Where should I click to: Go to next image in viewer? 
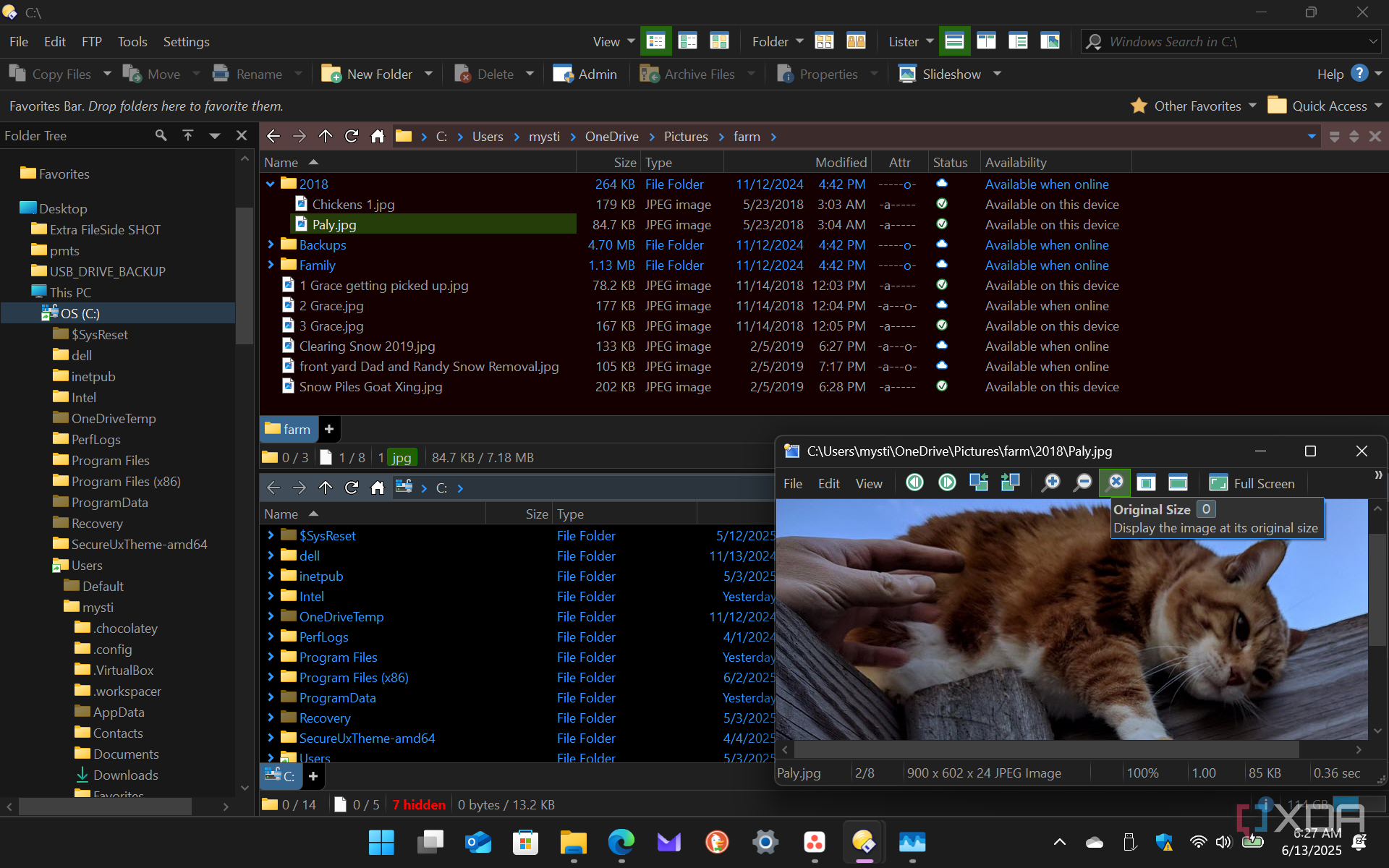click(x=947, y=482)
